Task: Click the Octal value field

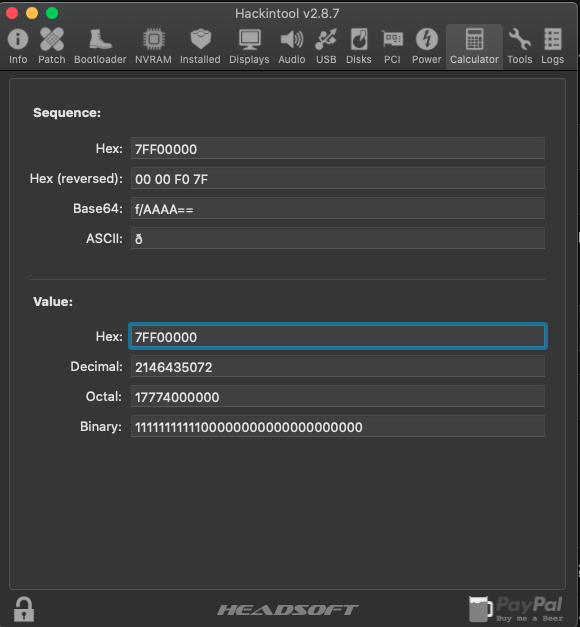Action: pyautogui.click(x=338, y=396)
